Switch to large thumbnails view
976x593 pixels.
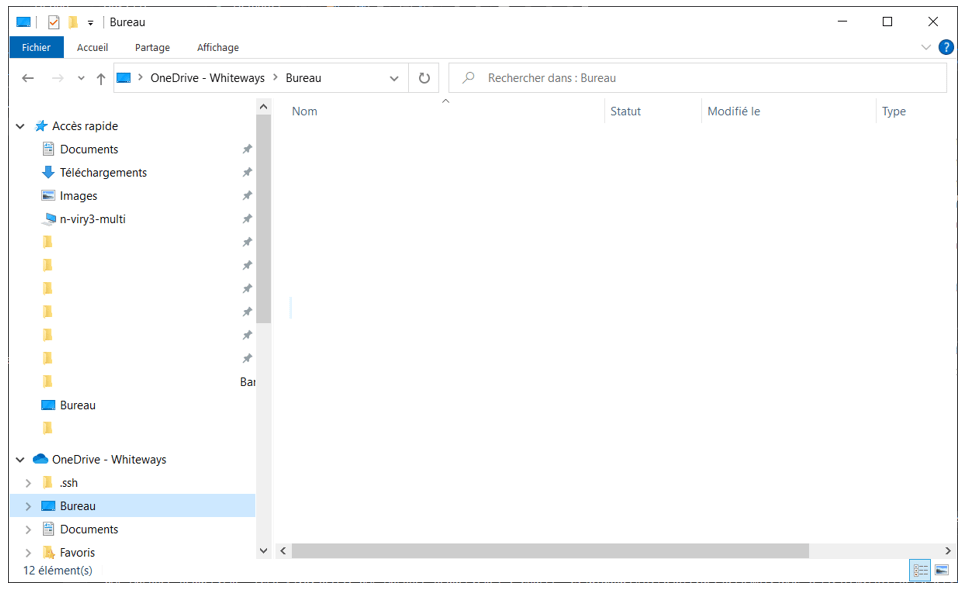point(941,570)
